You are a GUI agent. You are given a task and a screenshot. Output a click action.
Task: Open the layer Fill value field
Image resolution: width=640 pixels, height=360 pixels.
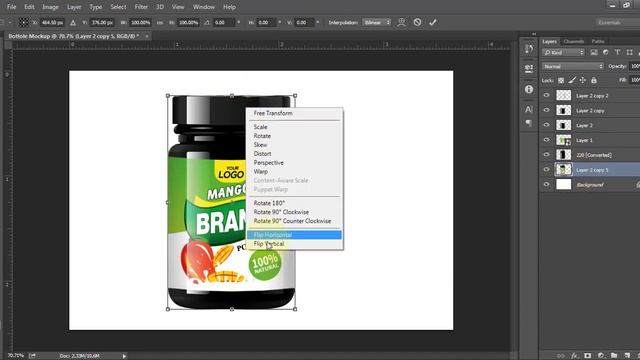pyautogui.click(x=635, y=80)
